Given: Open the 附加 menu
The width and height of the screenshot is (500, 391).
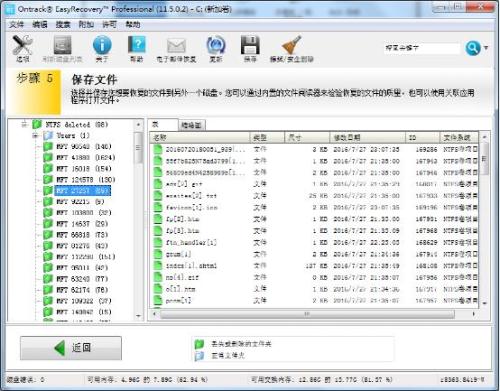Looking at the screenshot, I should [x=86, y=24].
